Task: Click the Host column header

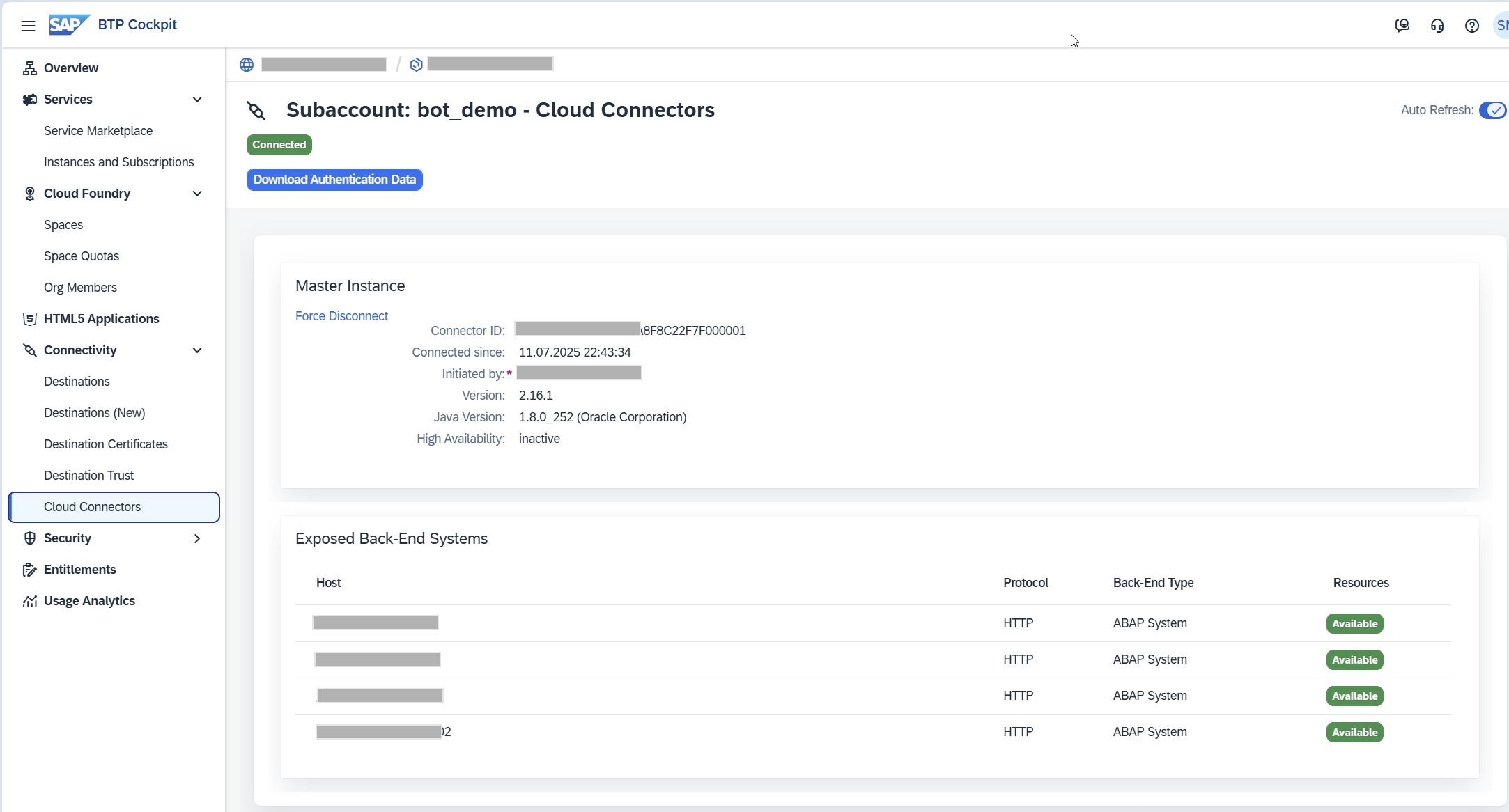Action: (328, 583)
